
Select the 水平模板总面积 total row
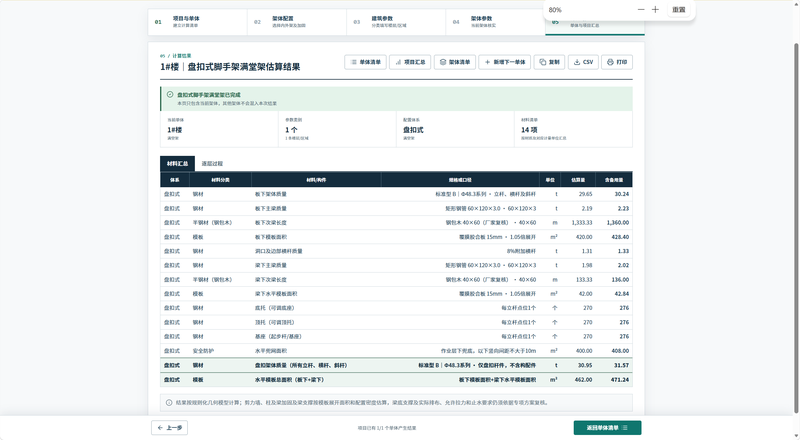tap(396, 380)
